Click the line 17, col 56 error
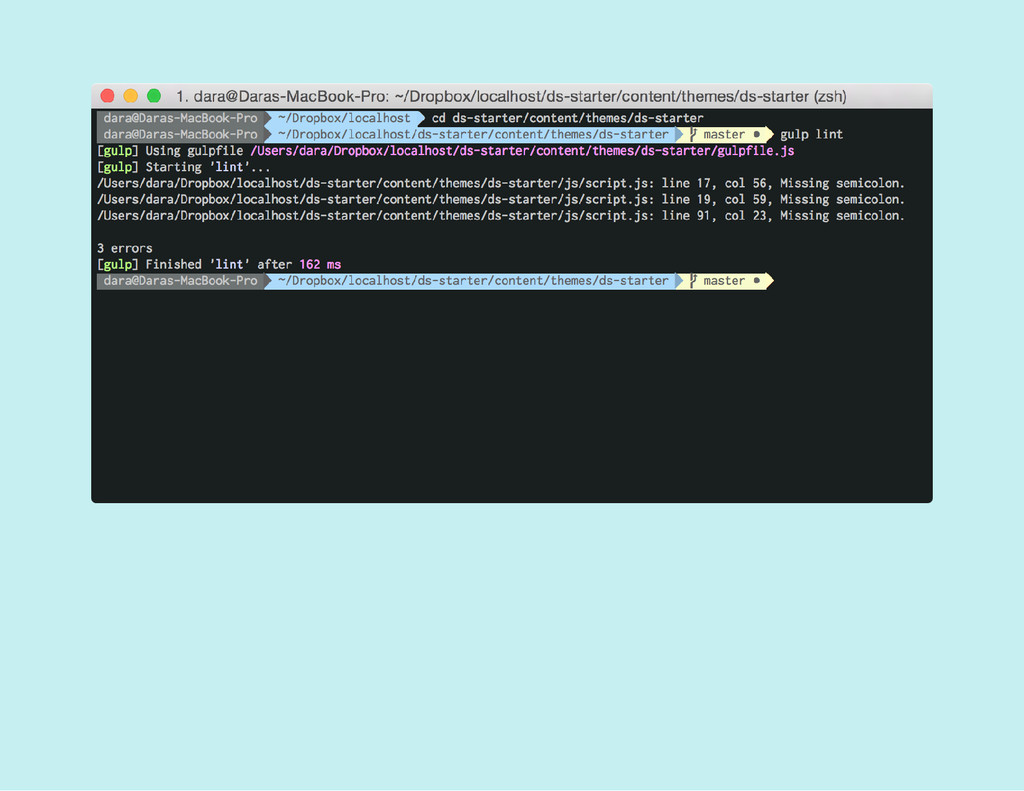This screenshot has width=1024, height=791. pos(501,184)
